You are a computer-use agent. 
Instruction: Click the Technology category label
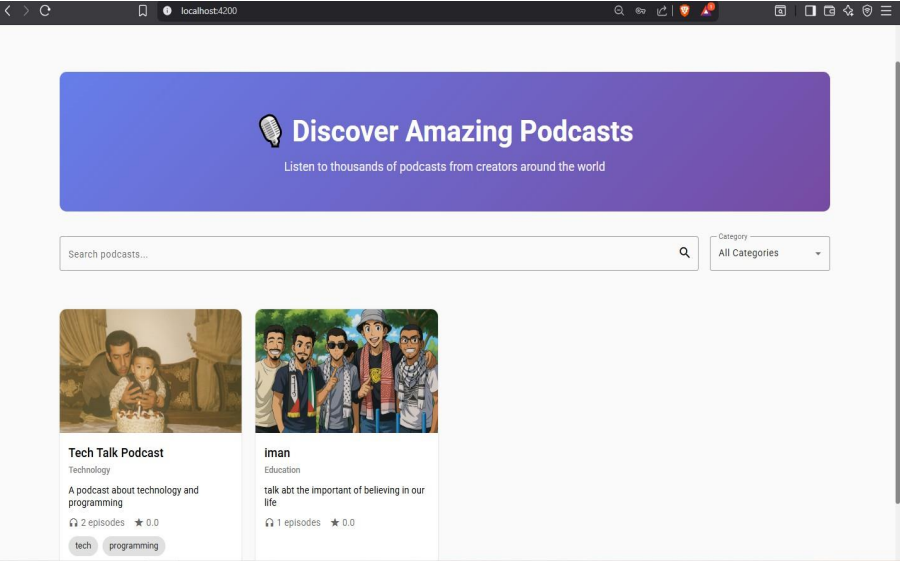point(89,470)
